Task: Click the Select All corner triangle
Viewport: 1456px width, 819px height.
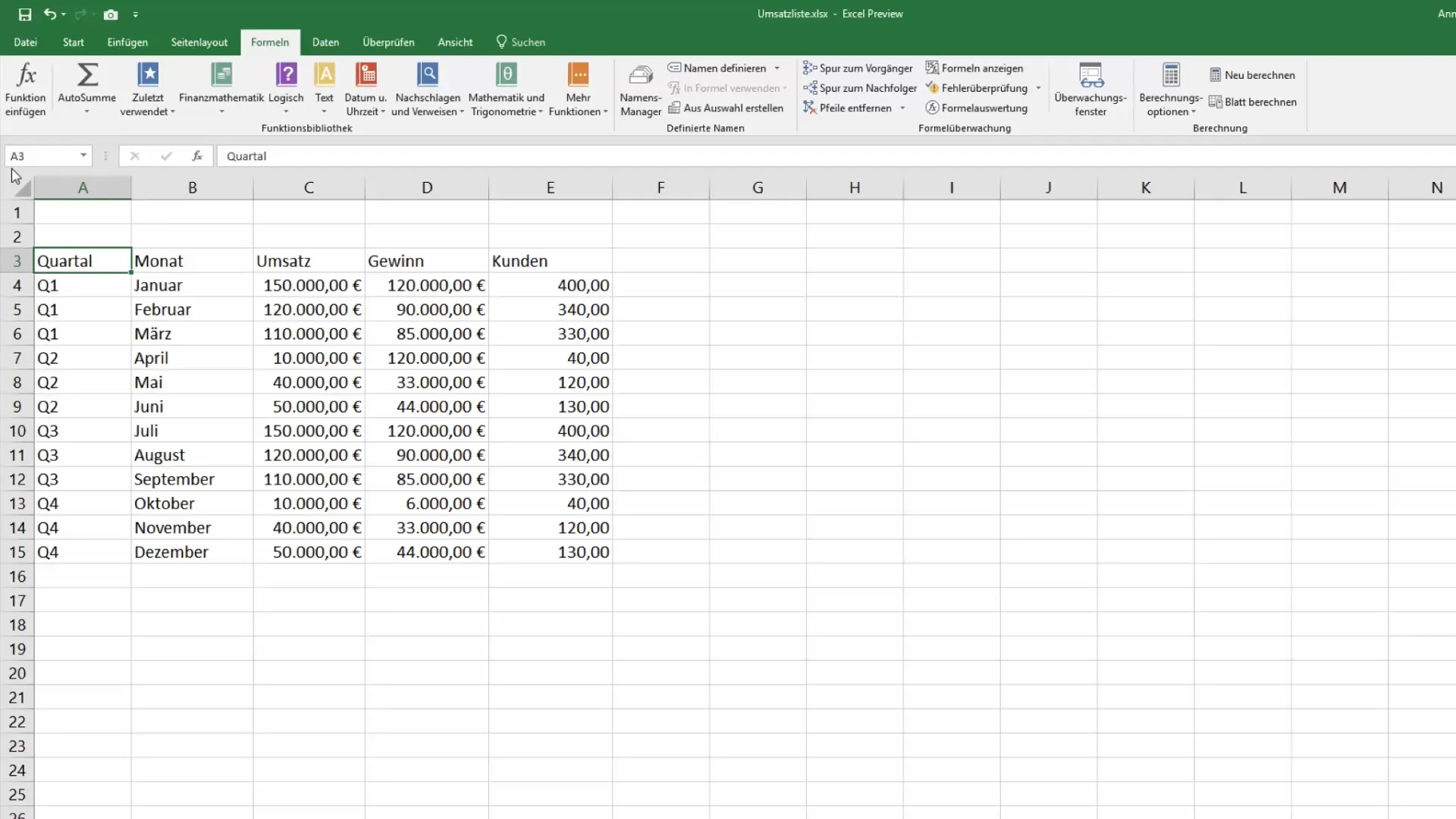Action: click(21, 187)
